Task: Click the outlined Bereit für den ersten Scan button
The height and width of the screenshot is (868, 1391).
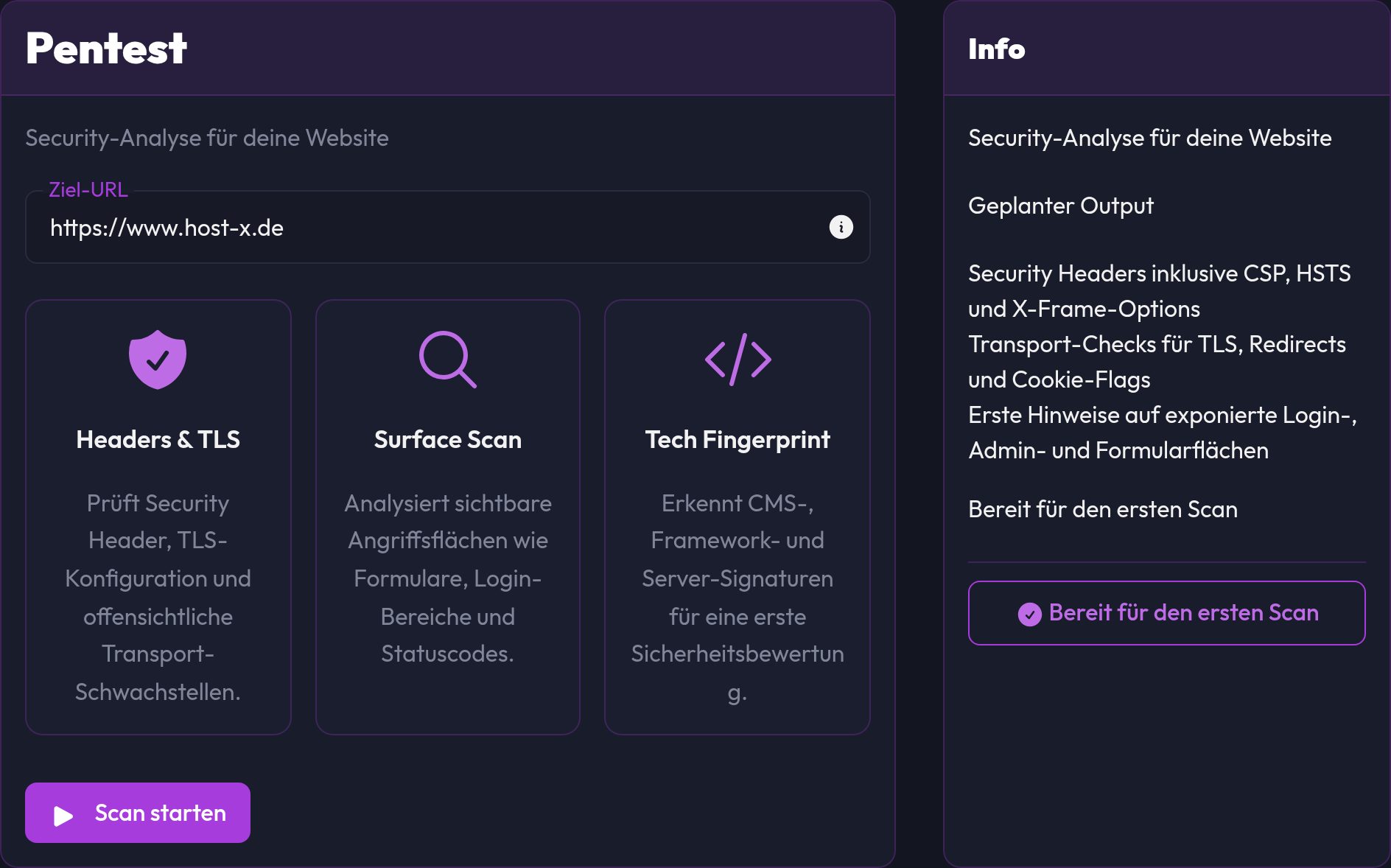Action: point(1166,613)
